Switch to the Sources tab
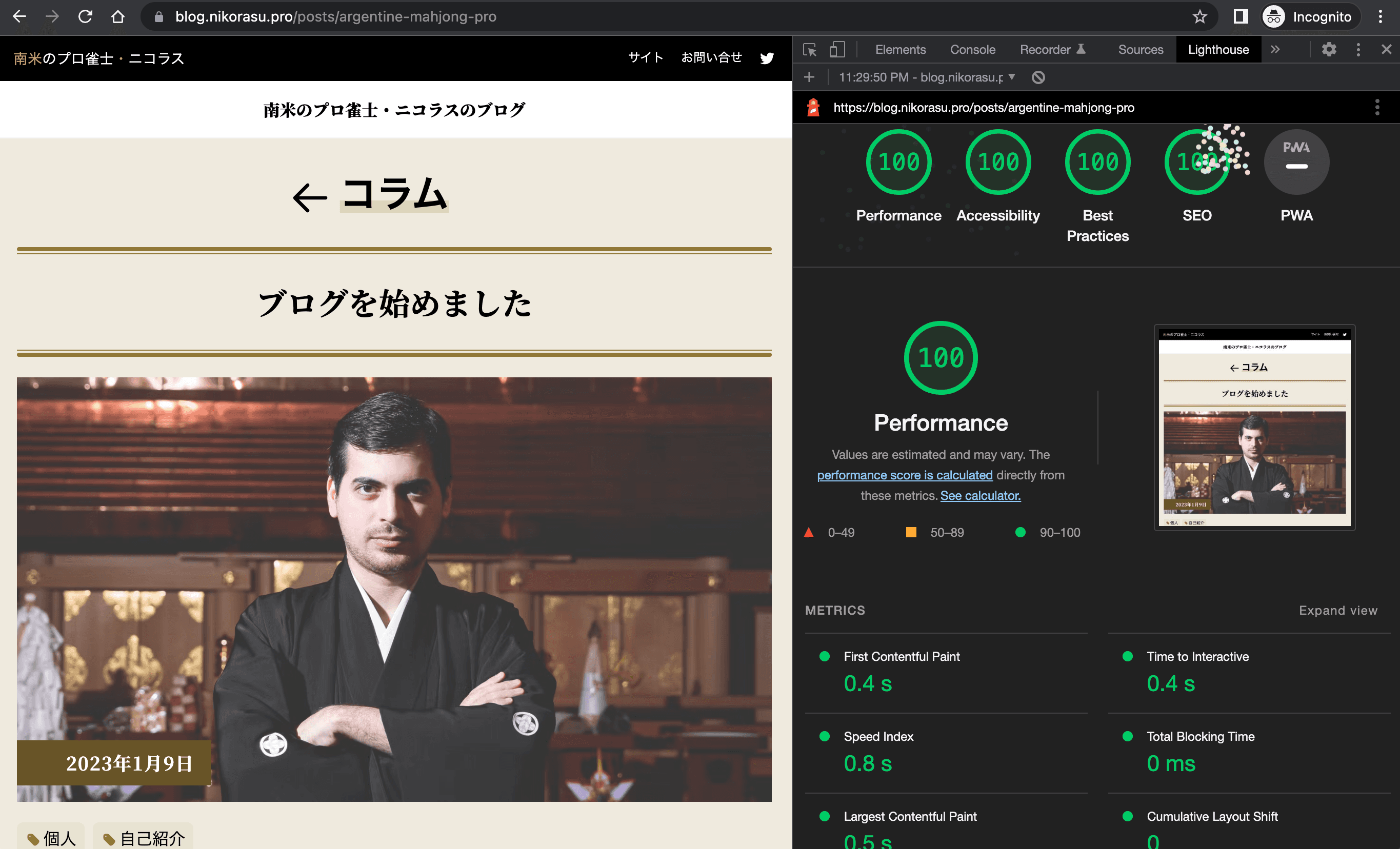This screenshot has height=849, width=1400. (x=1141, y=49)
